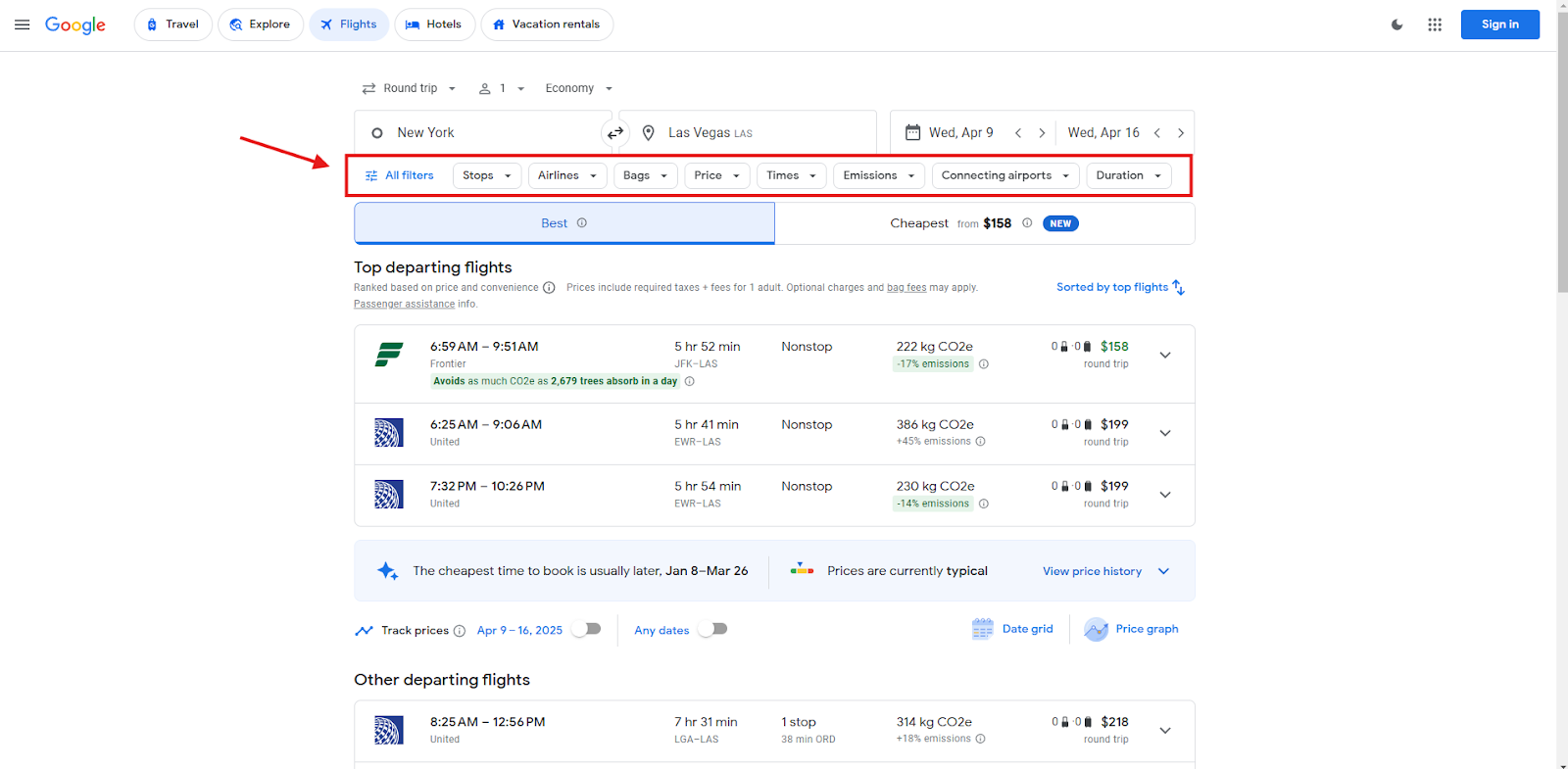1568x769 pixels.
Task: Open the departure calendar icon
Action: point(912,132)
